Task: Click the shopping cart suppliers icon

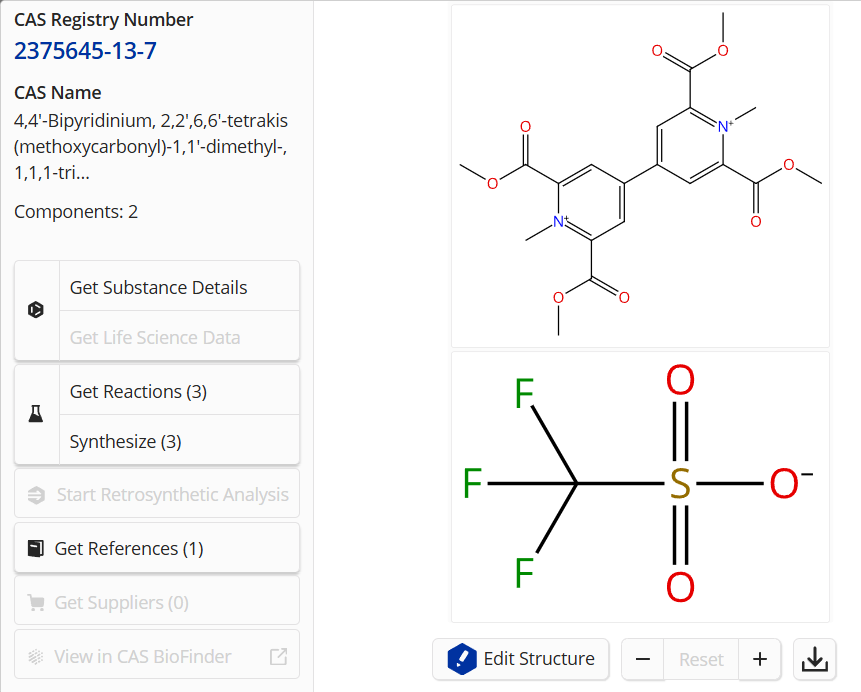Action: pyautogui.click(x=36, y=603)
